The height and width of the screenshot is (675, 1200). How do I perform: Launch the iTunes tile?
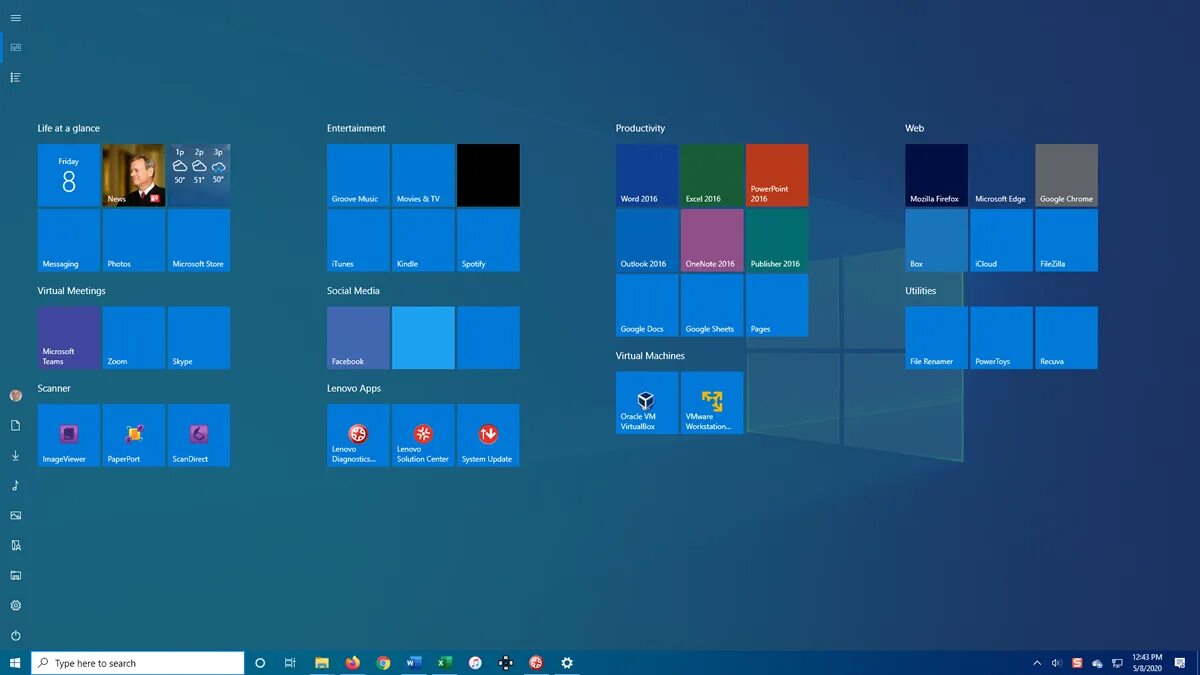[358, 240]
